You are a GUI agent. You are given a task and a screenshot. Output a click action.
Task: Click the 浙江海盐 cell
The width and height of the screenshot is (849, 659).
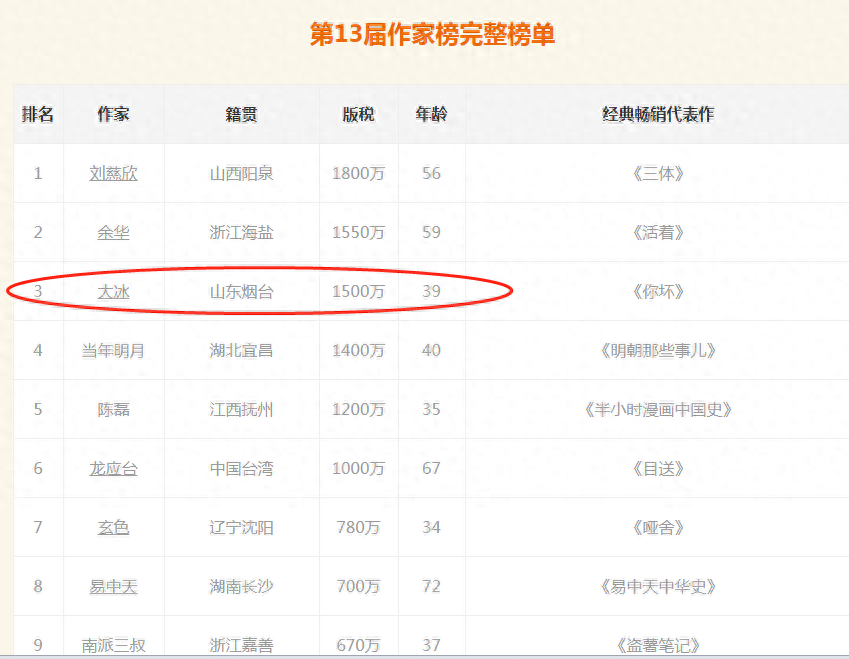point(241,232)
